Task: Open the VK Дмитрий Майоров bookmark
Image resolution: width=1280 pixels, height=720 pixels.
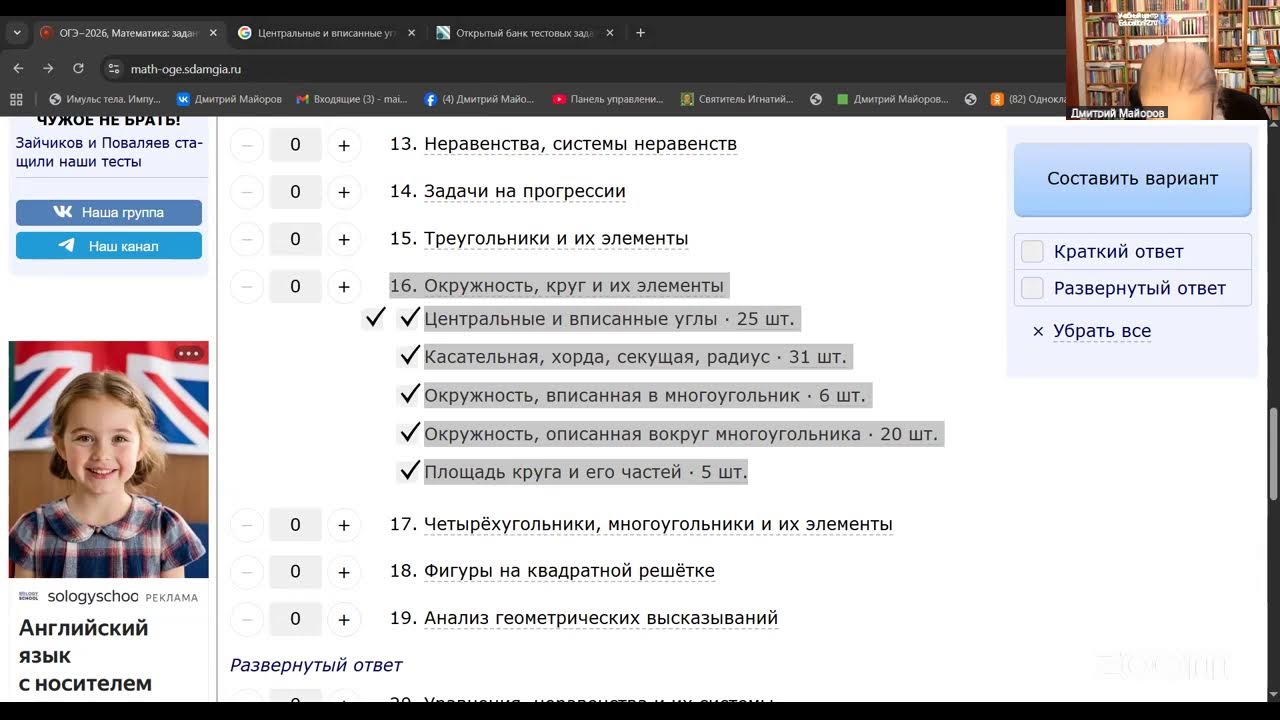Action: (x=229, y=99)
